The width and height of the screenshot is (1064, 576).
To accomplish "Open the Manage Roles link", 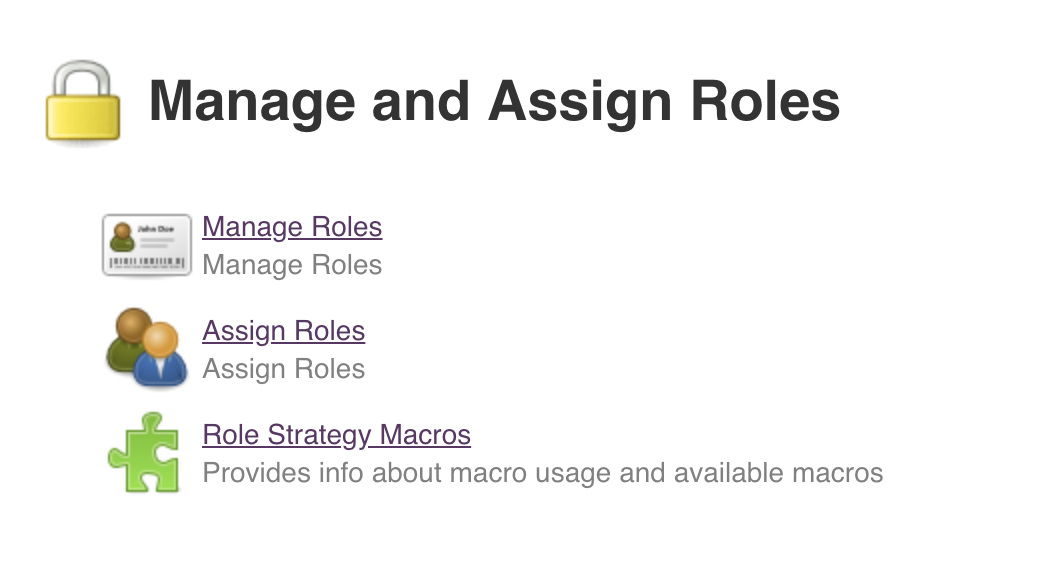I will (x=292, y=227).
